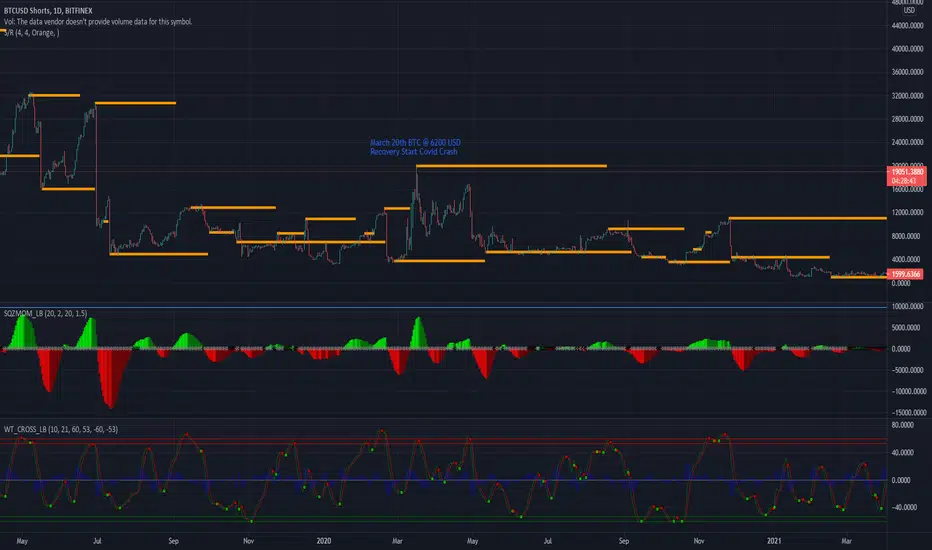Image resolution: width=932 pixels, height=550 pixels.
Task: Click the 32000.0000 price axis label
Action: [908, 96]
